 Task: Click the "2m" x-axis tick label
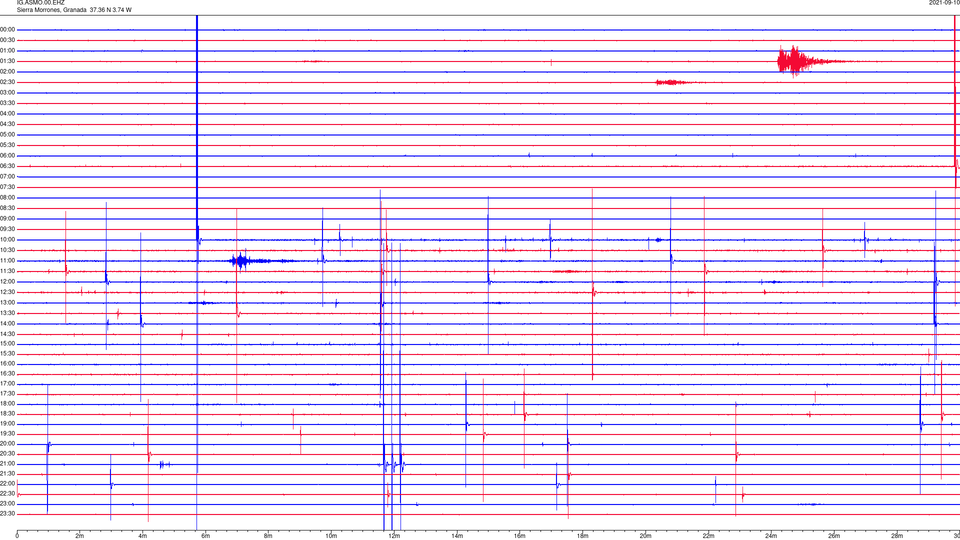coord(80,536)
